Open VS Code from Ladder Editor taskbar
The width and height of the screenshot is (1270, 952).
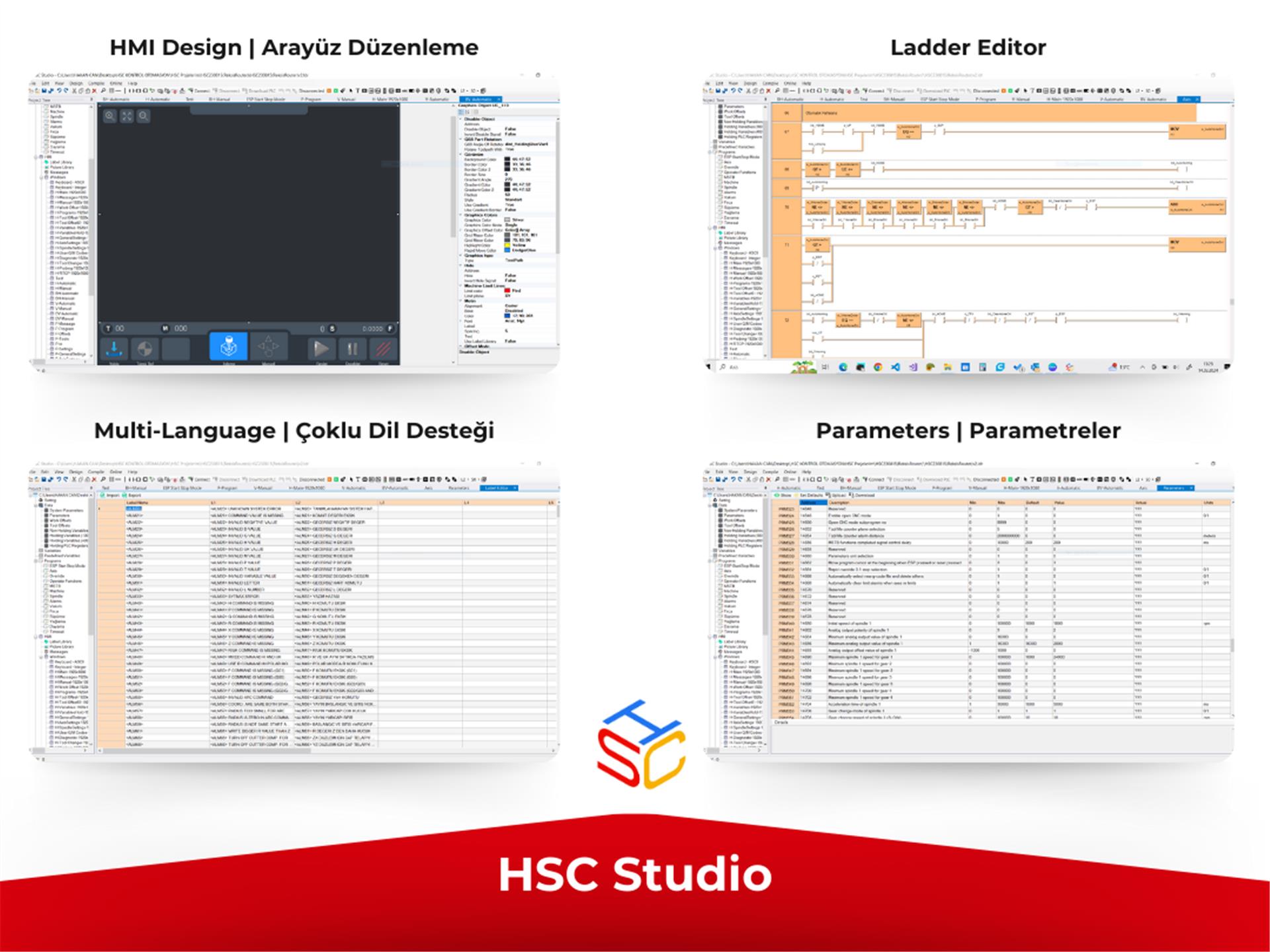[896, 367]
